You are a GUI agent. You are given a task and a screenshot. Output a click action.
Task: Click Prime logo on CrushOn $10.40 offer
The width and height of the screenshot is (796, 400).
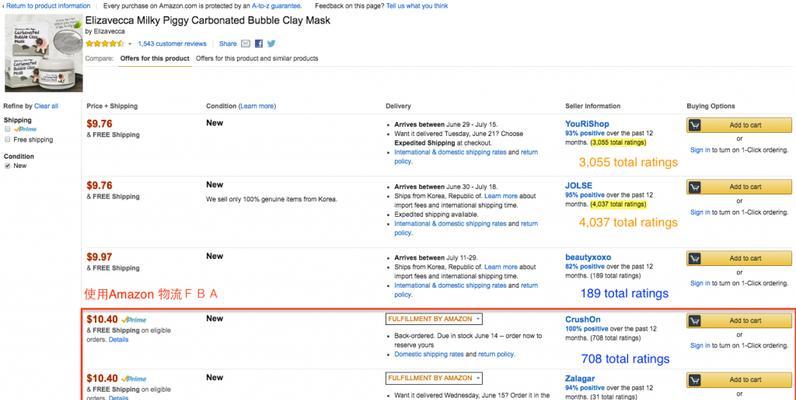coord(134,320)
